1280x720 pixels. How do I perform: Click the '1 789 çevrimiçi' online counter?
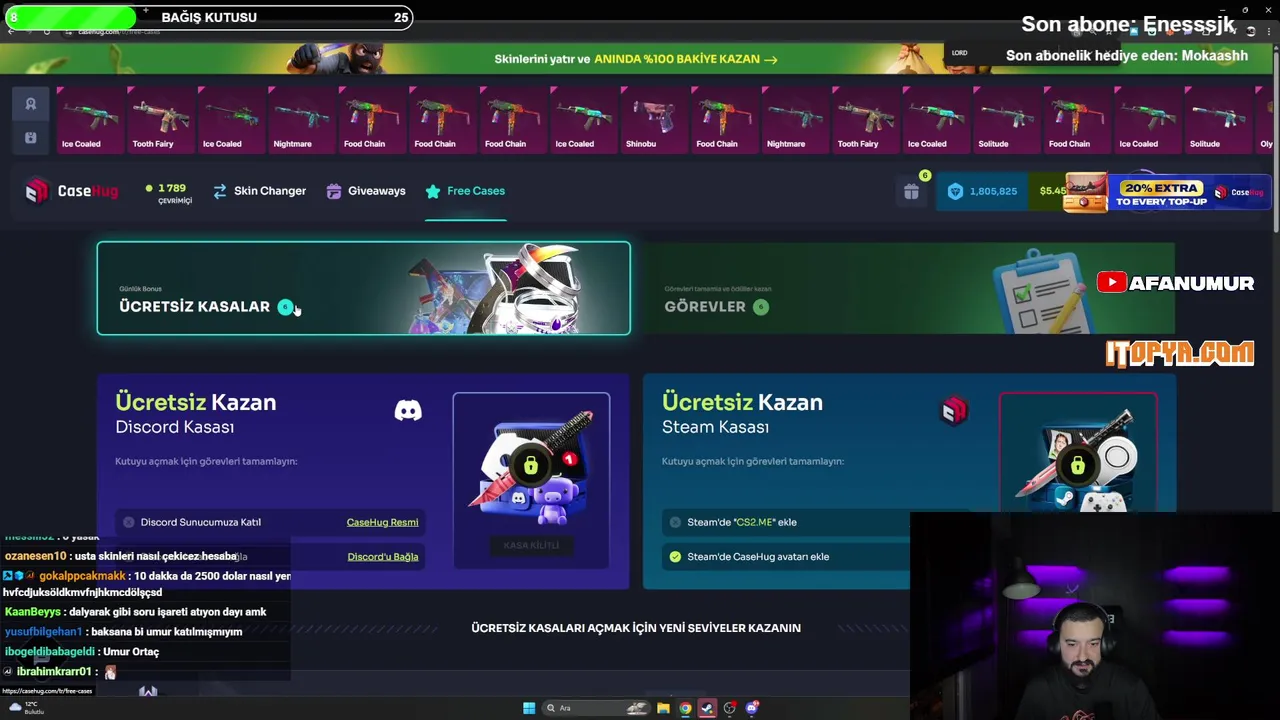pos(169,193)
